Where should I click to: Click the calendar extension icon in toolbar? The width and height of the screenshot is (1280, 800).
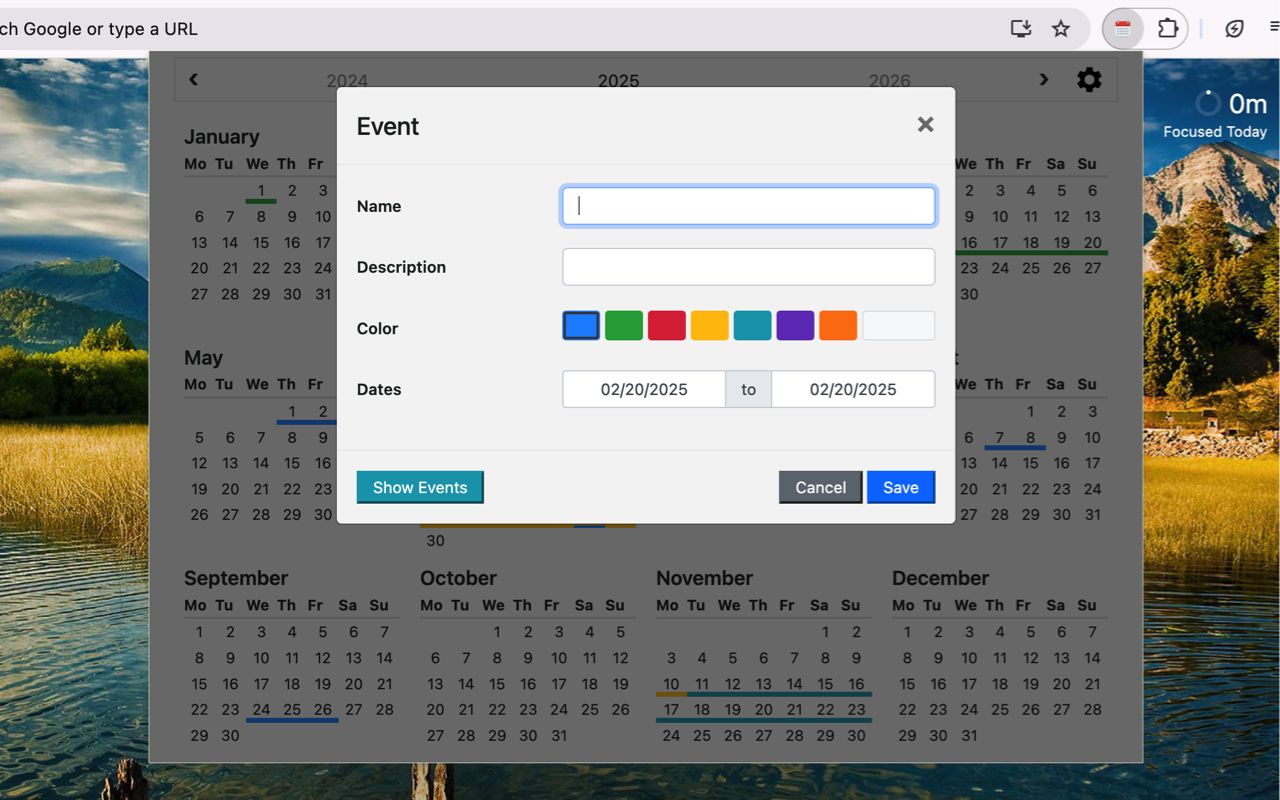pyautogui.click(x=1123, y=29)
